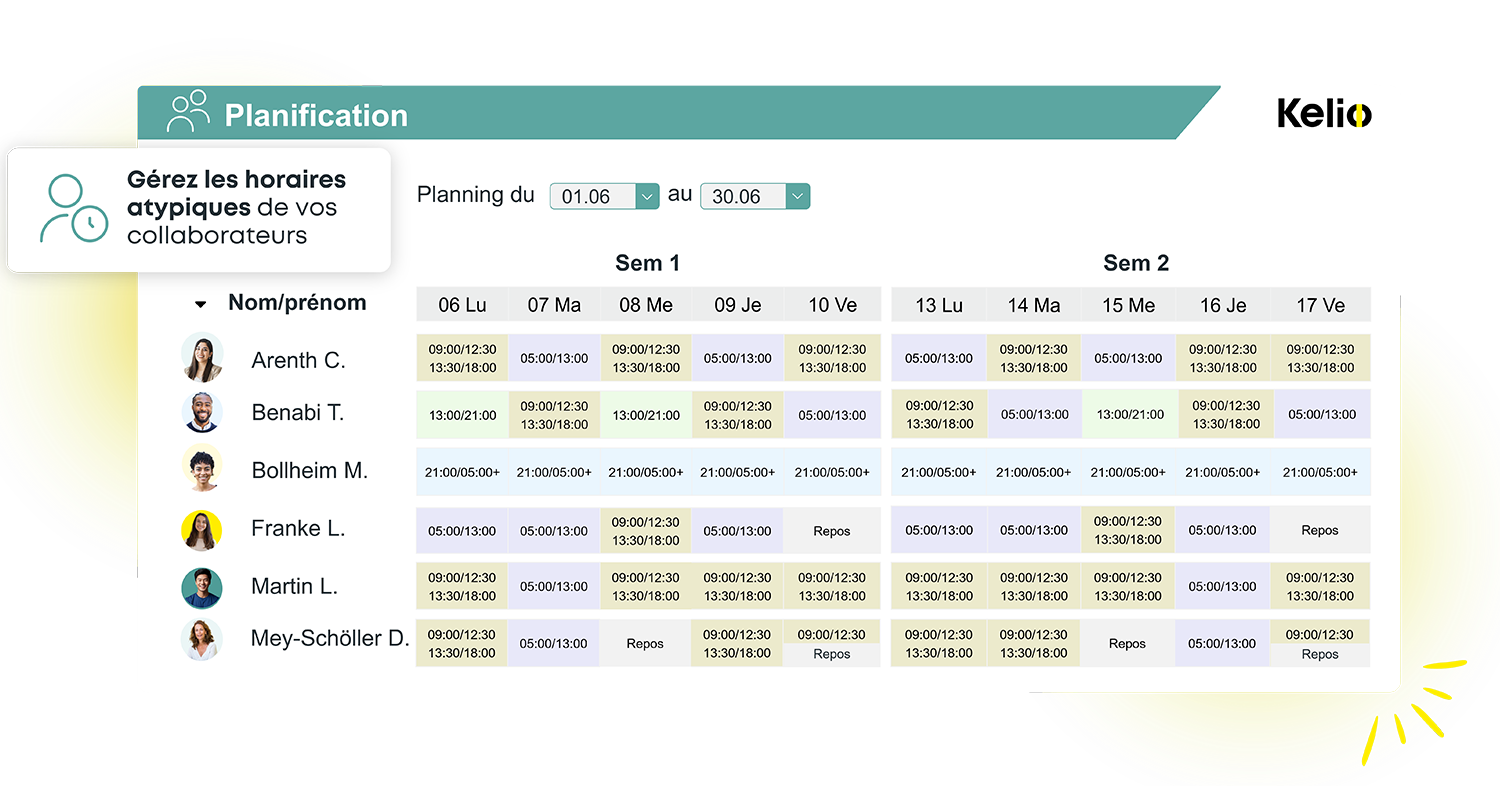
Task: Select the 13 Lu column header
Action: click(939, 305)
